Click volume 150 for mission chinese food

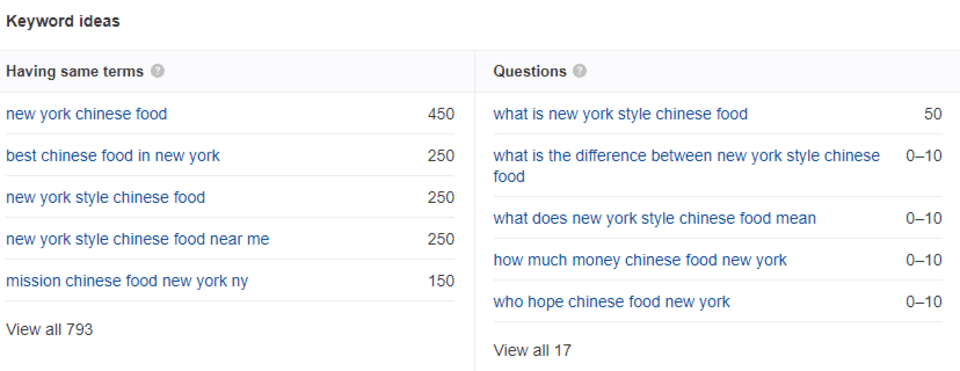click(441, 281)
